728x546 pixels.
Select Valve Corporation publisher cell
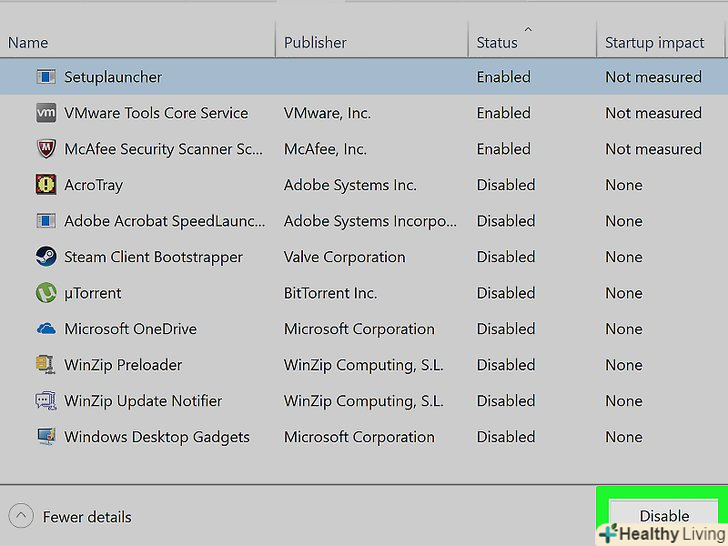pyautogui.click(x=344, y=257)
